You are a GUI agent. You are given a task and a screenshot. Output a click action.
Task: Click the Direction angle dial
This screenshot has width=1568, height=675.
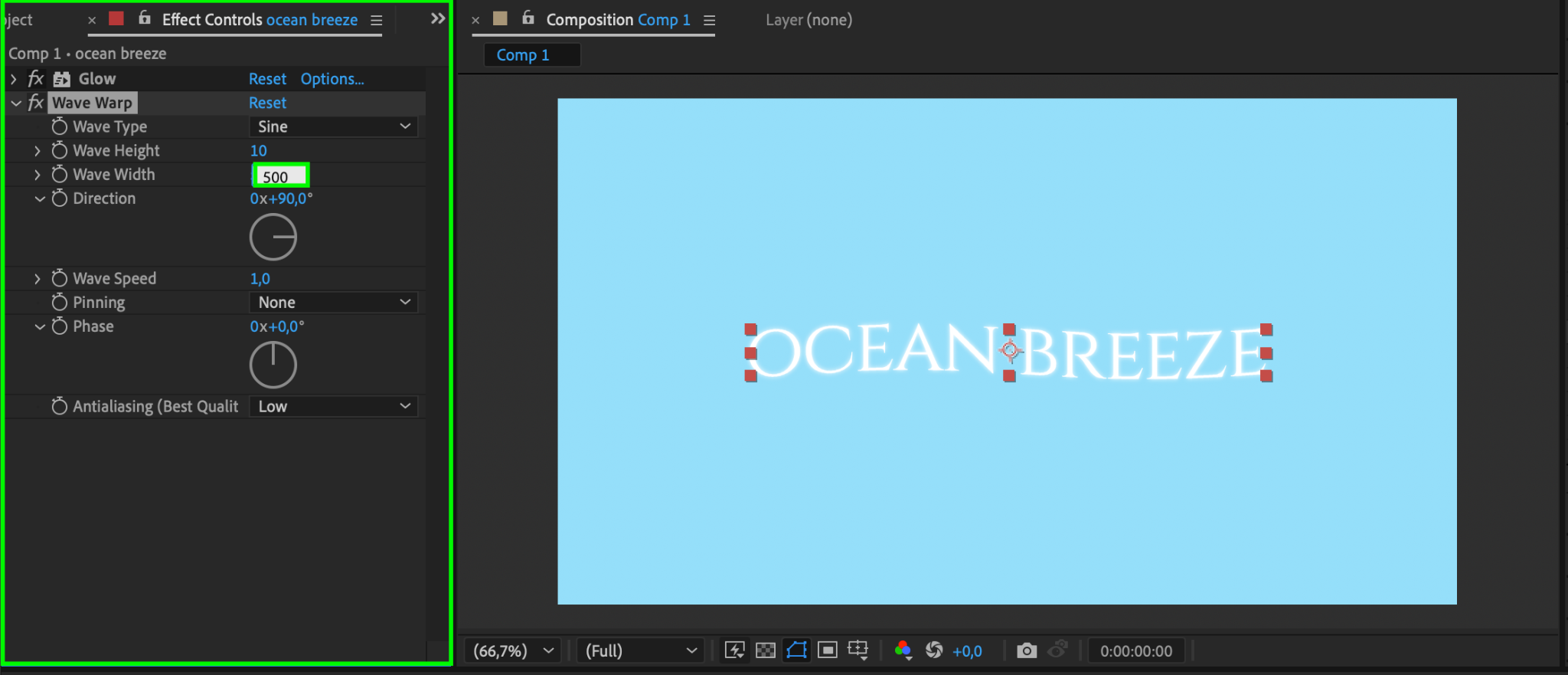click(273, 237)
